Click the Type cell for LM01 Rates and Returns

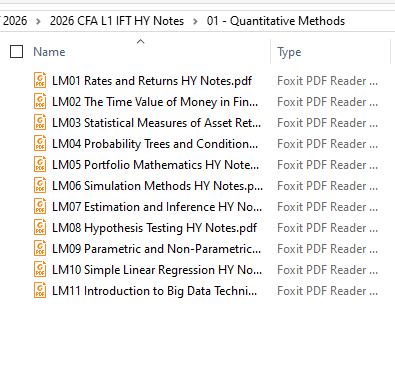327,81
